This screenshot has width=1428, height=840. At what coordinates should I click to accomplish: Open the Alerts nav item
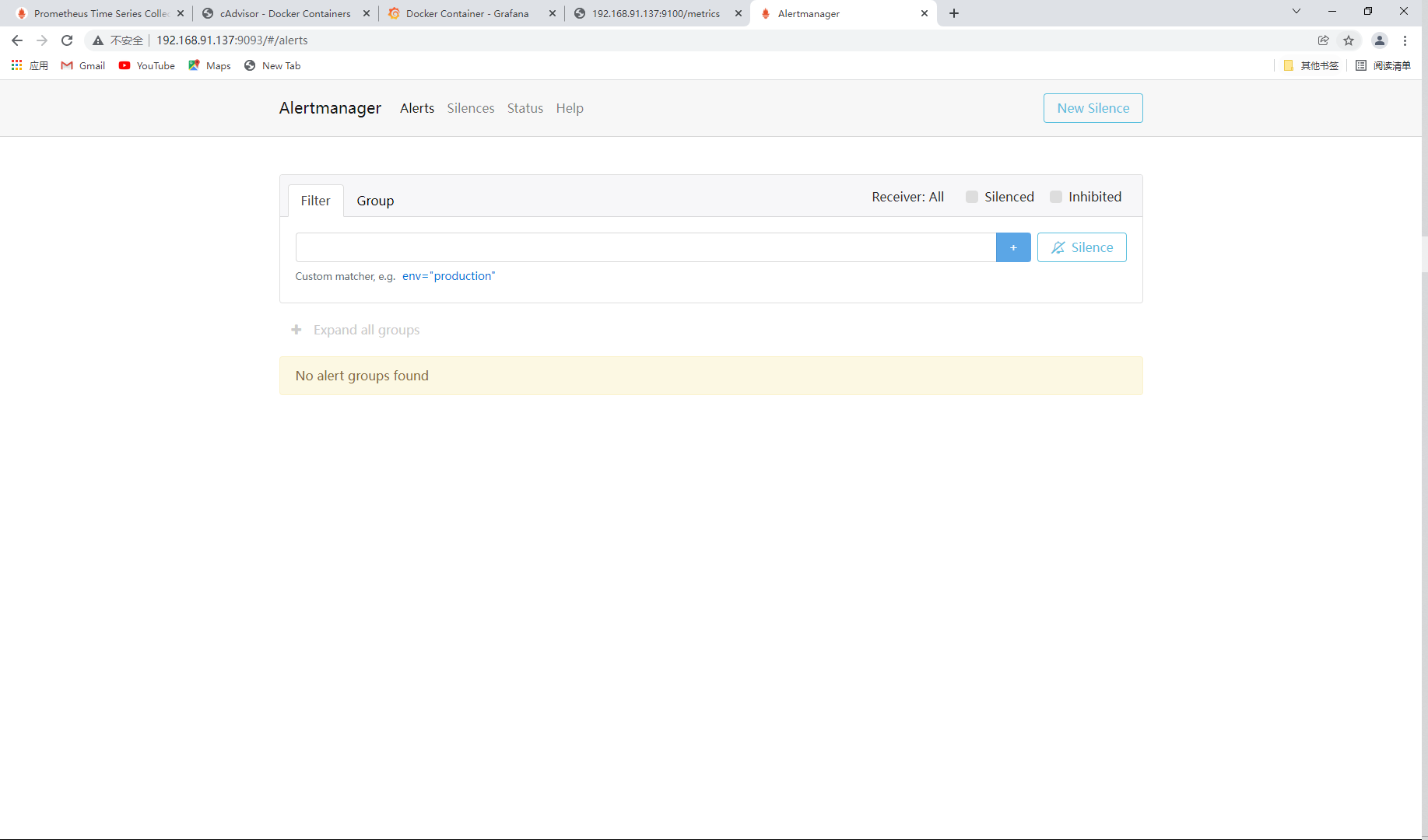click(x=417, y=108)
